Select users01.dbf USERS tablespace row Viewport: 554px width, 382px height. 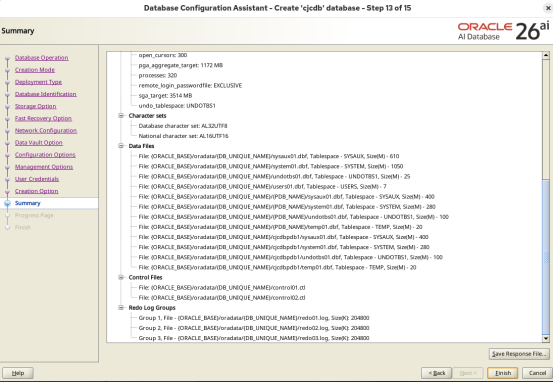coord(263,187)
